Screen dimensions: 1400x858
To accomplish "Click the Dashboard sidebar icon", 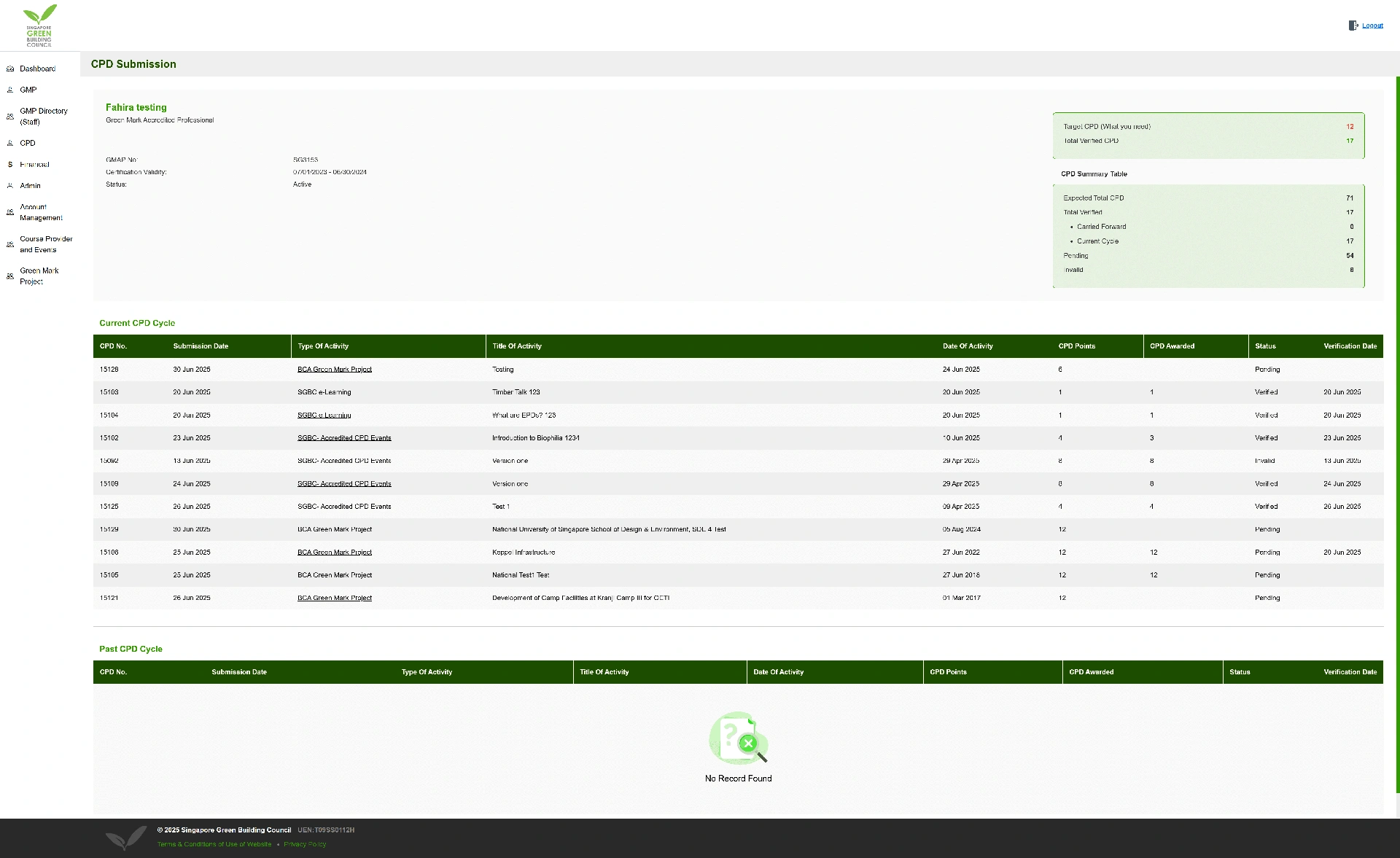I will tap(10, 69).
